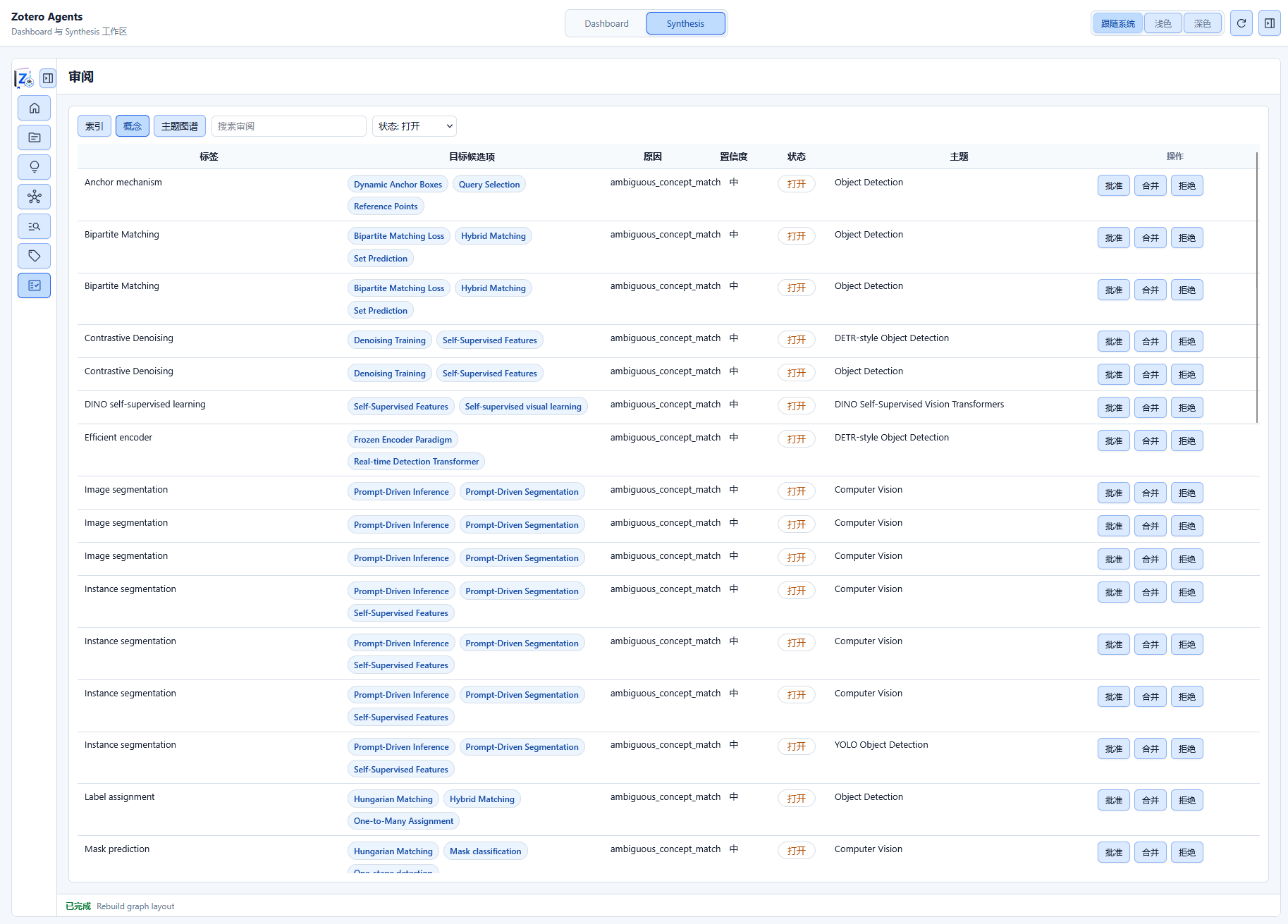This screenshot has width=1288, height=924.
Task: Click the Real-time Detection Transformer chip
Action: click(416, 462)
